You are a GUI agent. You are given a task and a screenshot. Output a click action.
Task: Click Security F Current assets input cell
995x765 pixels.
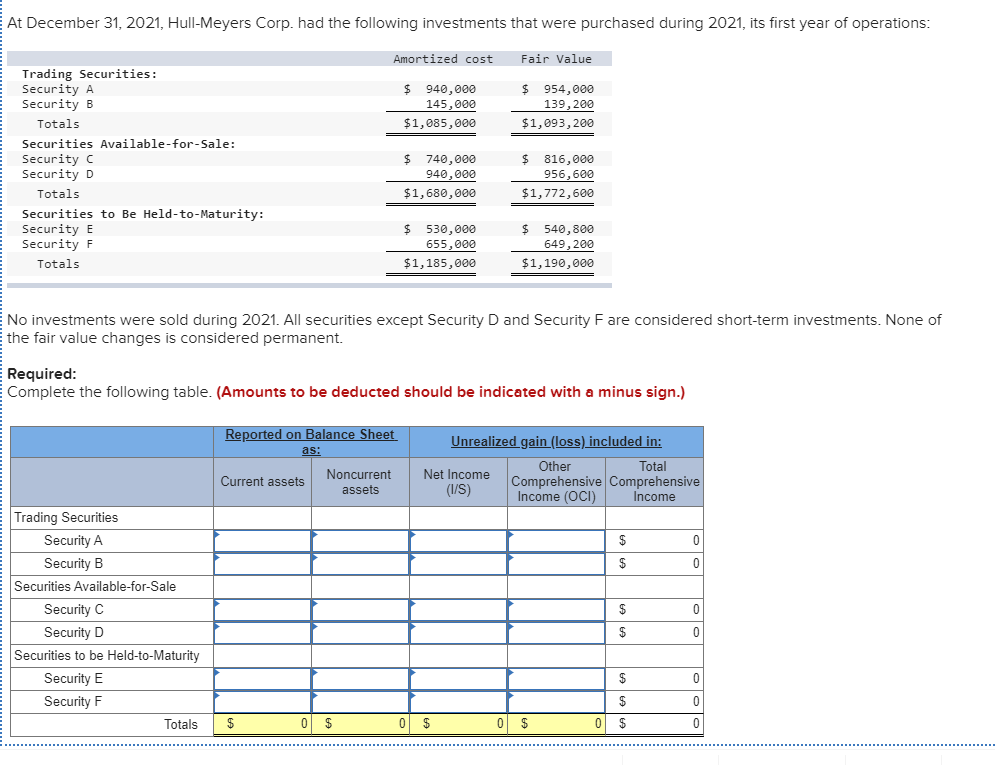click(x=262, y=702)
